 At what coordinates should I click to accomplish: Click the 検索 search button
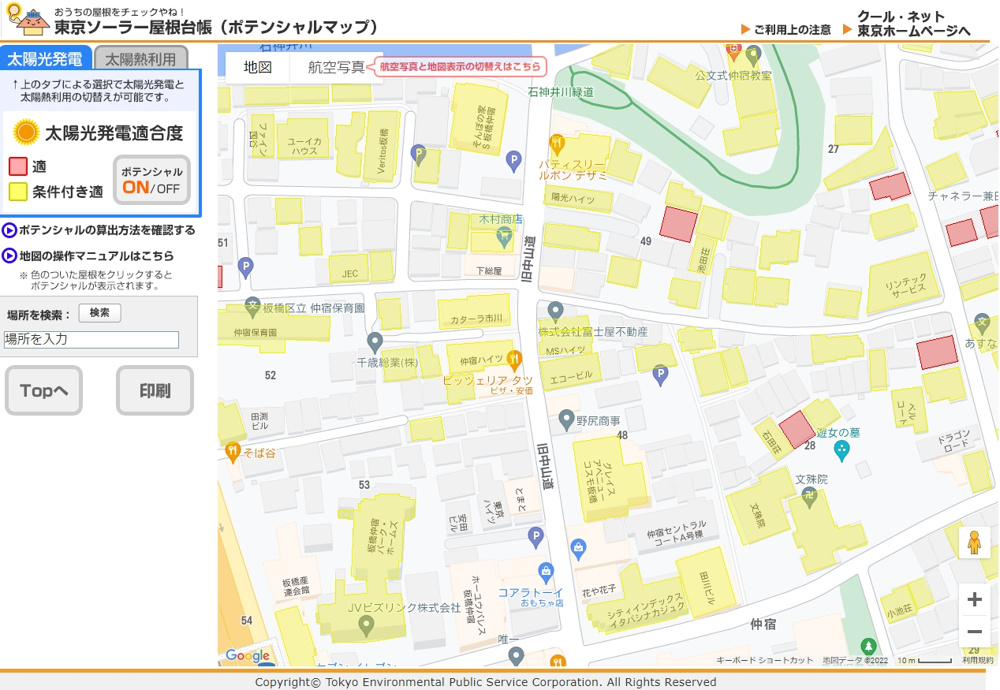coord(99,313)
